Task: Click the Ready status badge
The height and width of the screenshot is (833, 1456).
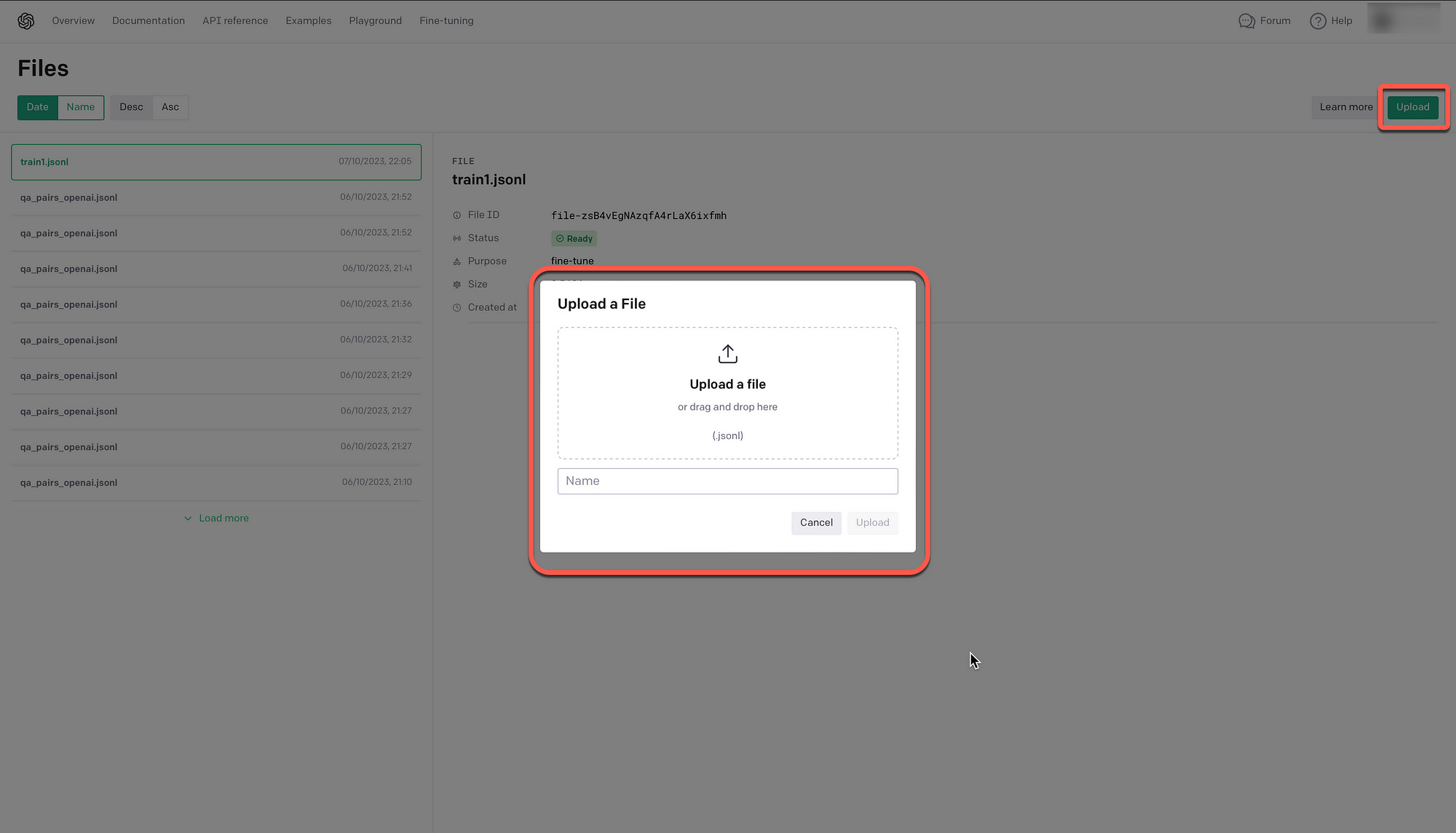Action: pyautogui.click(x=574, y=238)
